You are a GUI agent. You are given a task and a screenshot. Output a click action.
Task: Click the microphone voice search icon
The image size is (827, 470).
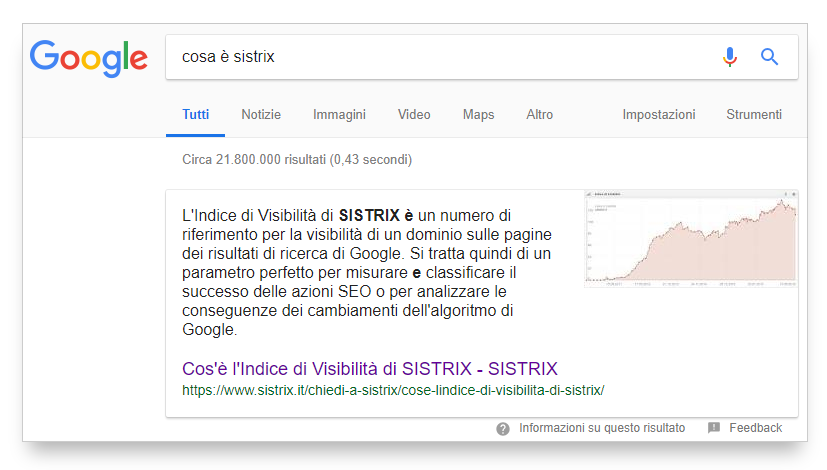tap(730, 57)
